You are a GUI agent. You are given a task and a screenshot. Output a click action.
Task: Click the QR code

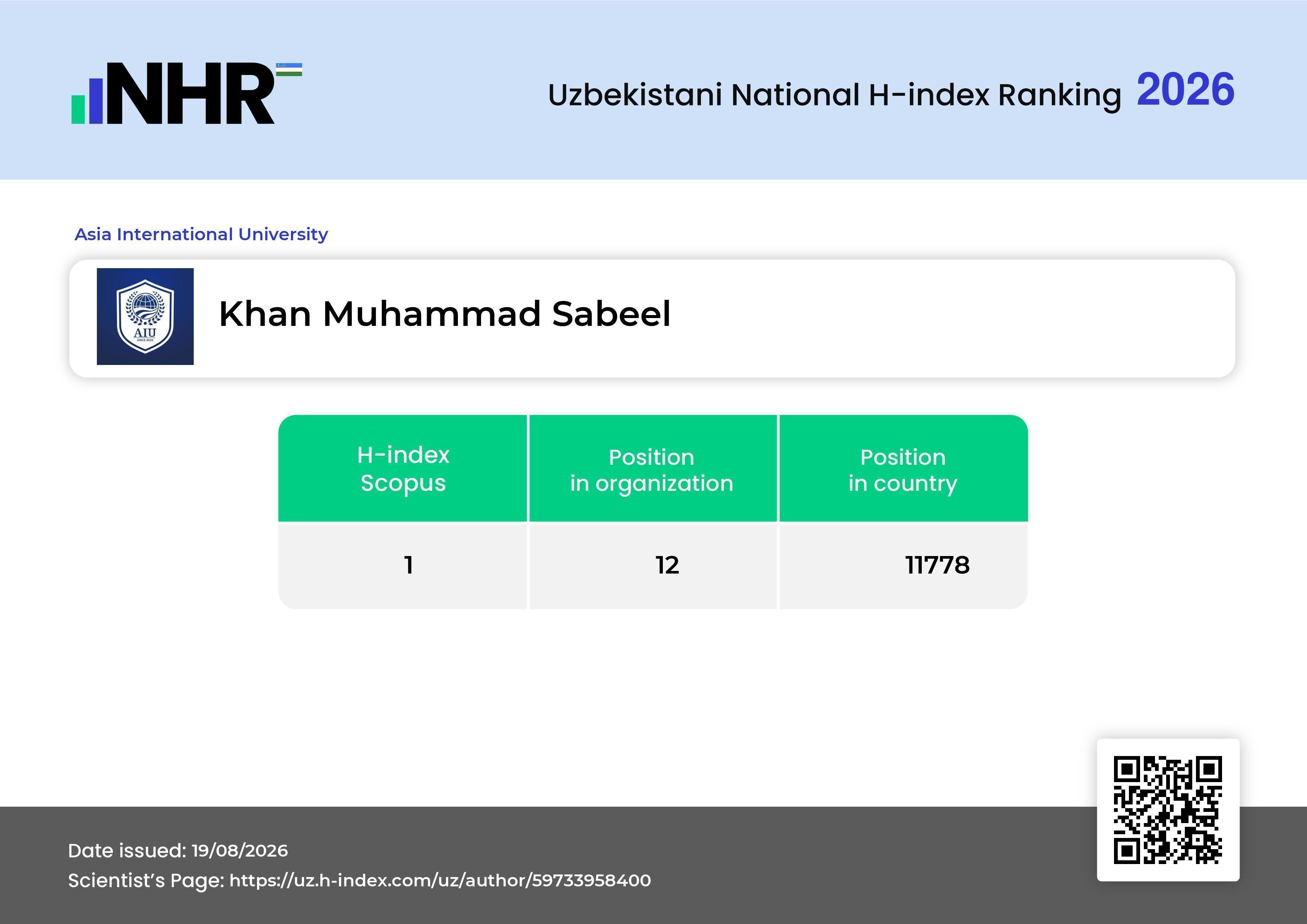(x=1168, y=810)
